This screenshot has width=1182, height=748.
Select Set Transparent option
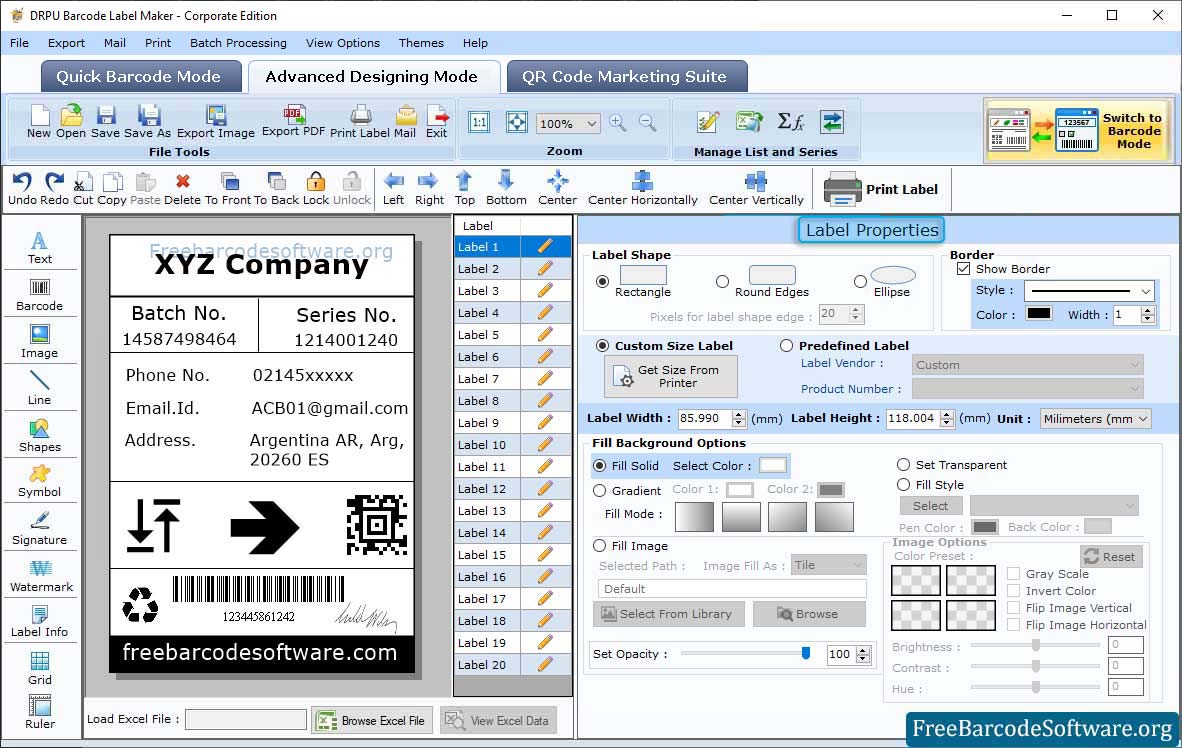[x=903, y=464]
